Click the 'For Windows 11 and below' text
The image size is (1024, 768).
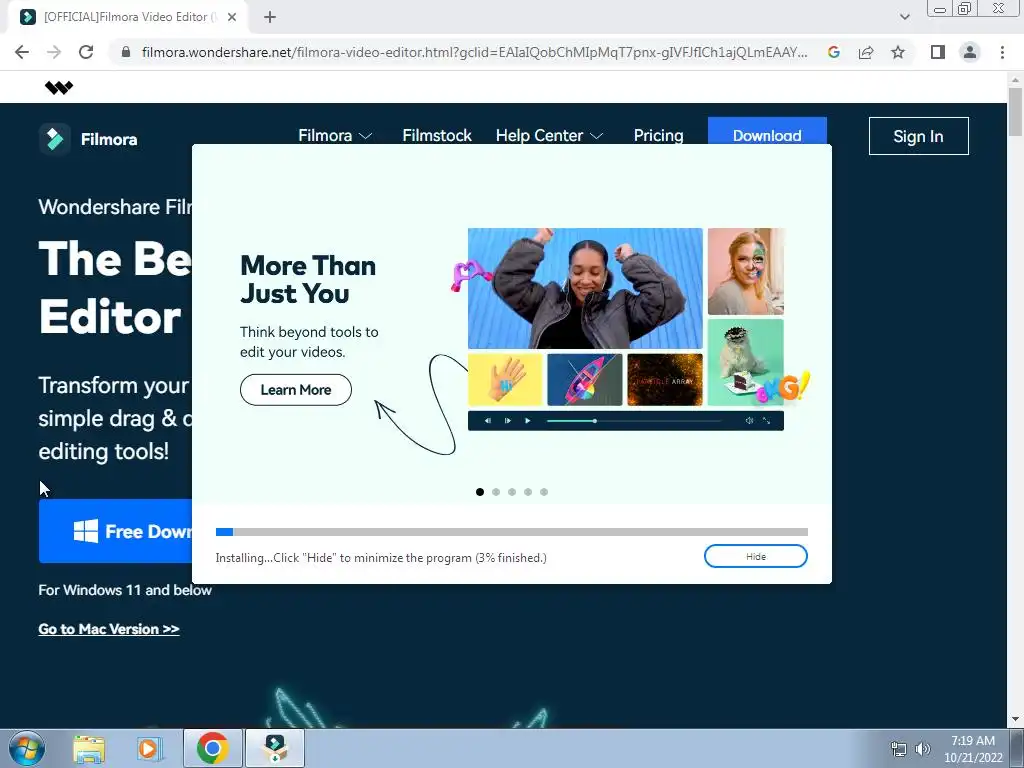pyautogui.click(x=125, y=590)
